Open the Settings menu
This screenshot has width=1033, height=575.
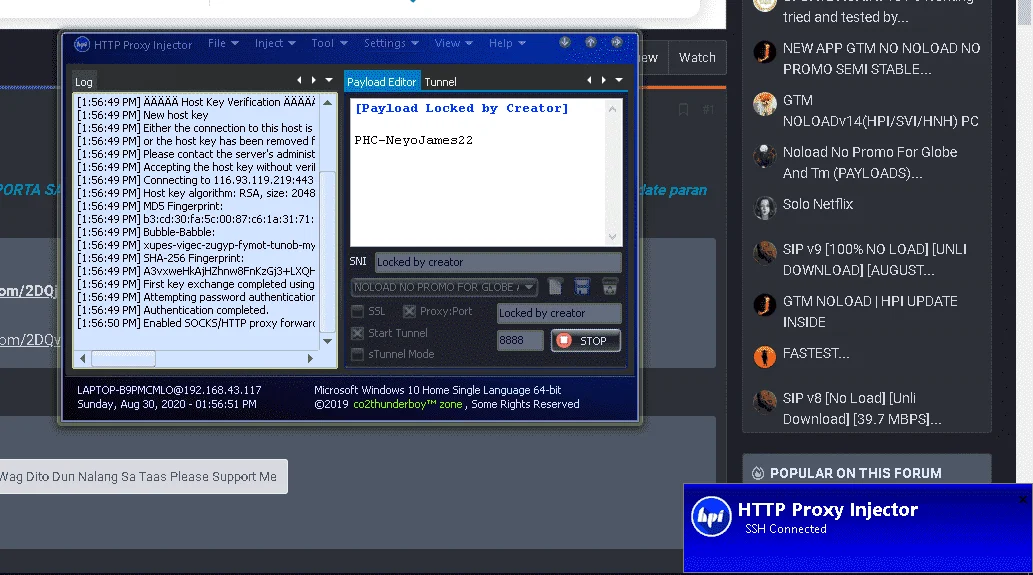391,43
